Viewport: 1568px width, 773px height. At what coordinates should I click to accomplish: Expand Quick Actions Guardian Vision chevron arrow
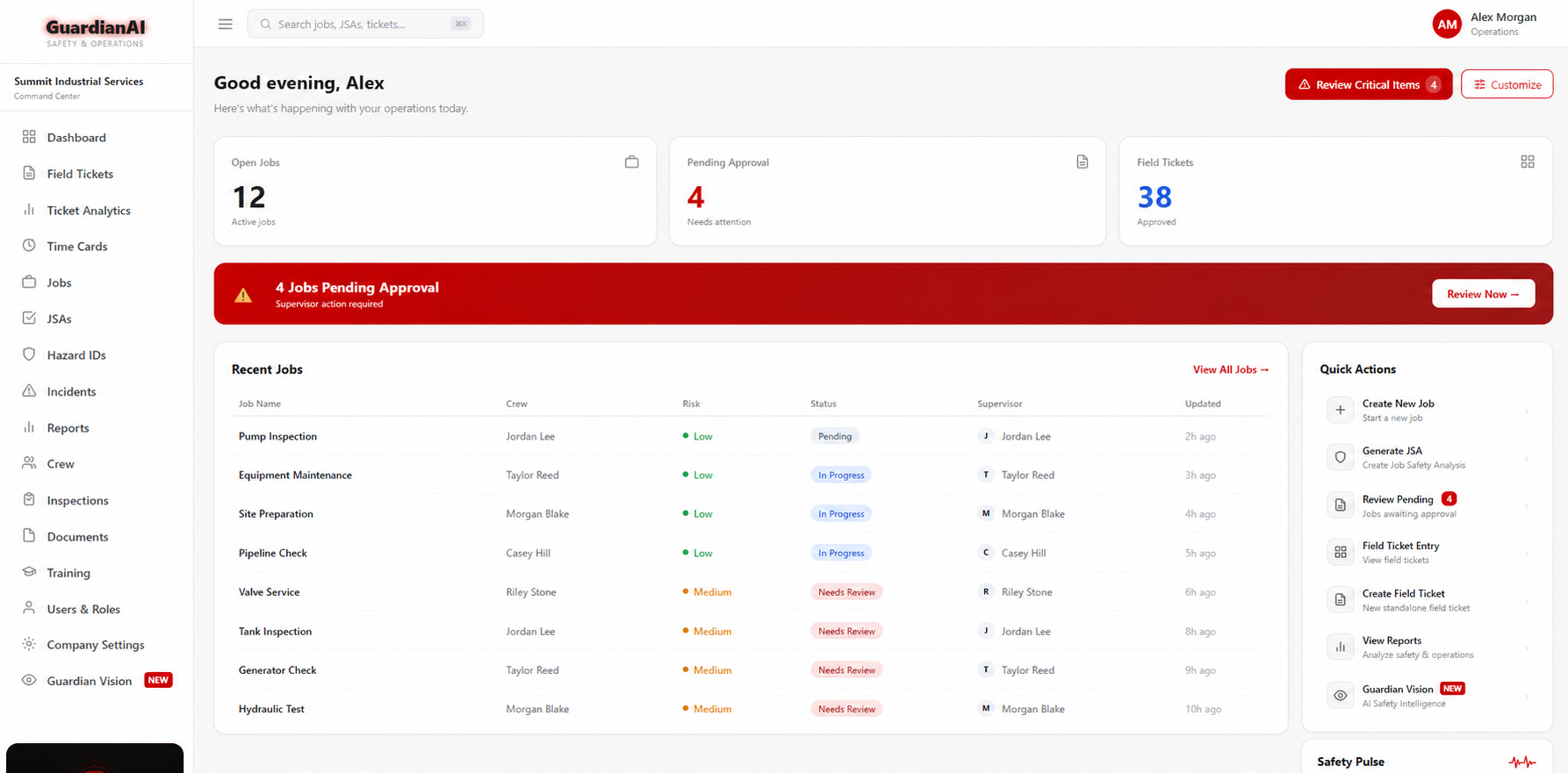pyautogui.click(x=1527, y=697)
